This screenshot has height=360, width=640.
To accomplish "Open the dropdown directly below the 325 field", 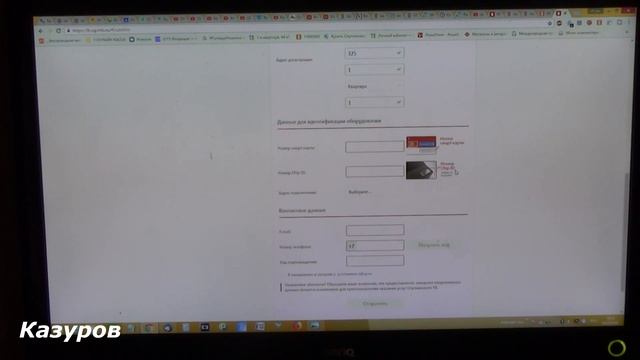I will (374, 70).
